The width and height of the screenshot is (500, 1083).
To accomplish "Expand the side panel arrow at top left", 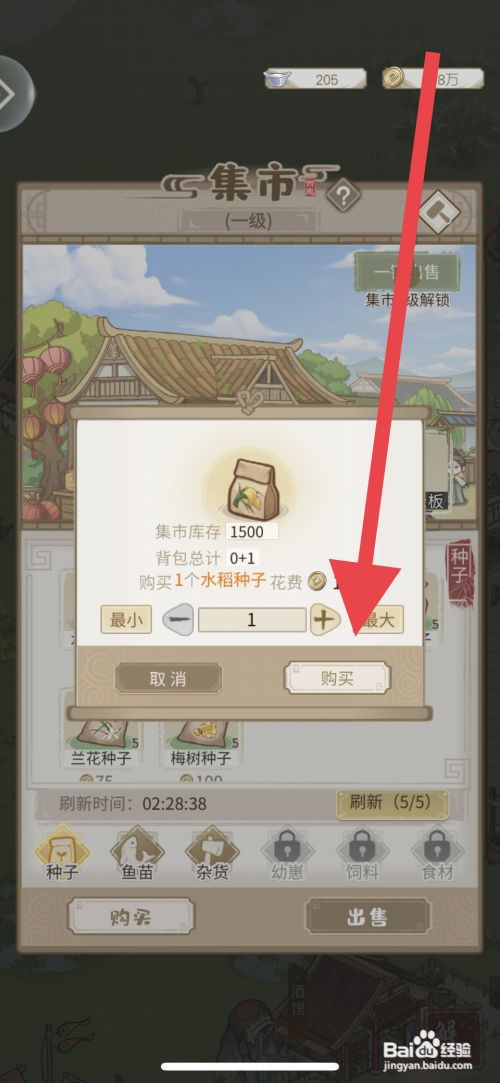I will 12,94.
